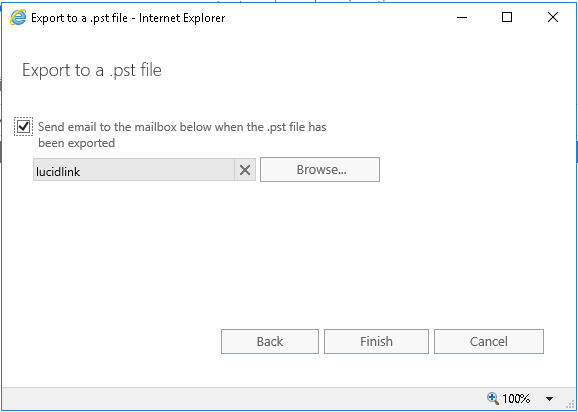Image resolution: width=578 pixels, height=412 pixels.
Task: Click the zoom magnifier icon in status bar
Action: (493, 398)
